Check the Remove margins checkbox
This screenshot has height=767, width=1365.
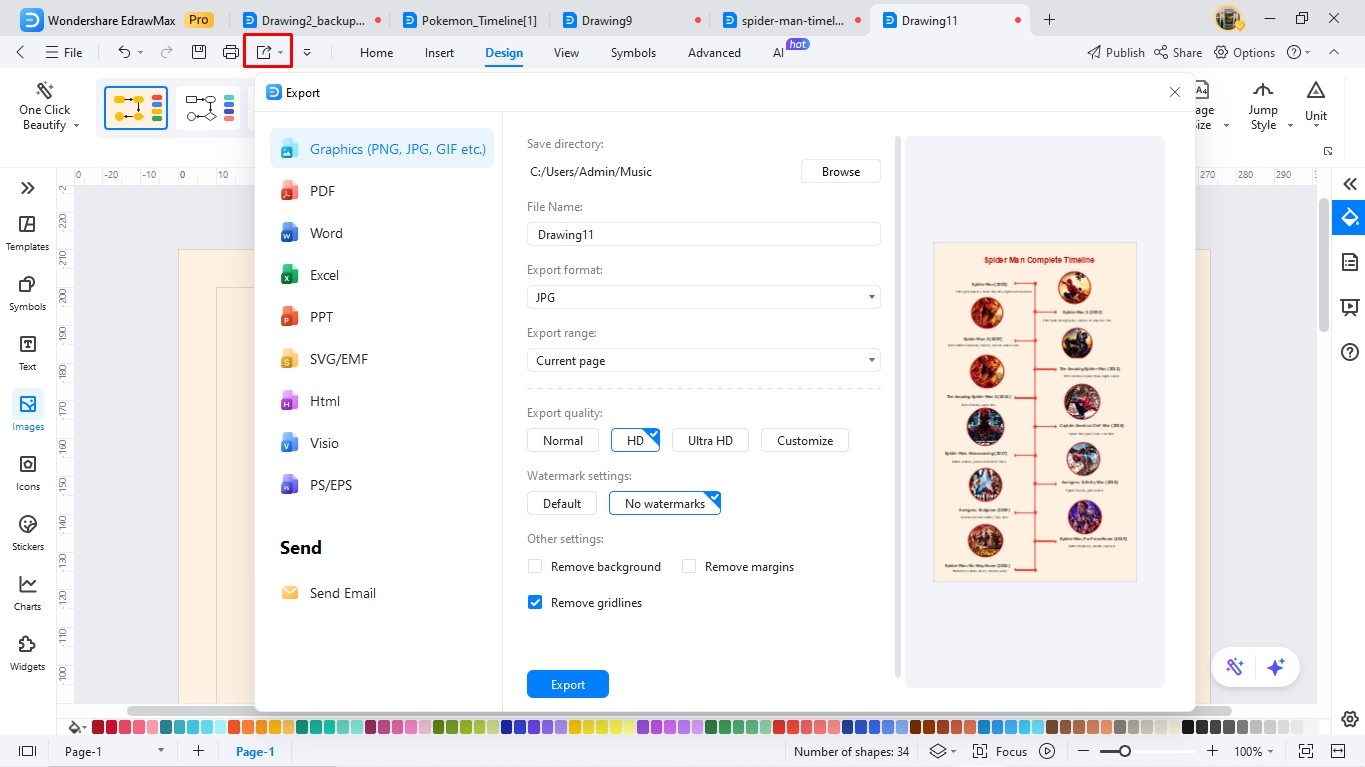click(x=689, y=567)
